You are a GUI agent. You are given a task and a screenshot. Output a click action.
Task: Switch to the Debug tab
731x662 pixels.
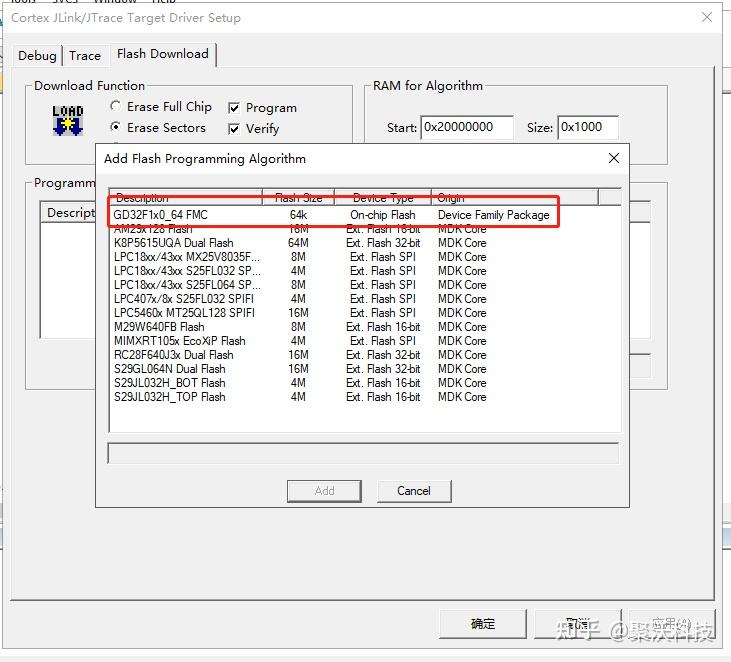pyautogui.click(x=37, y=56)
